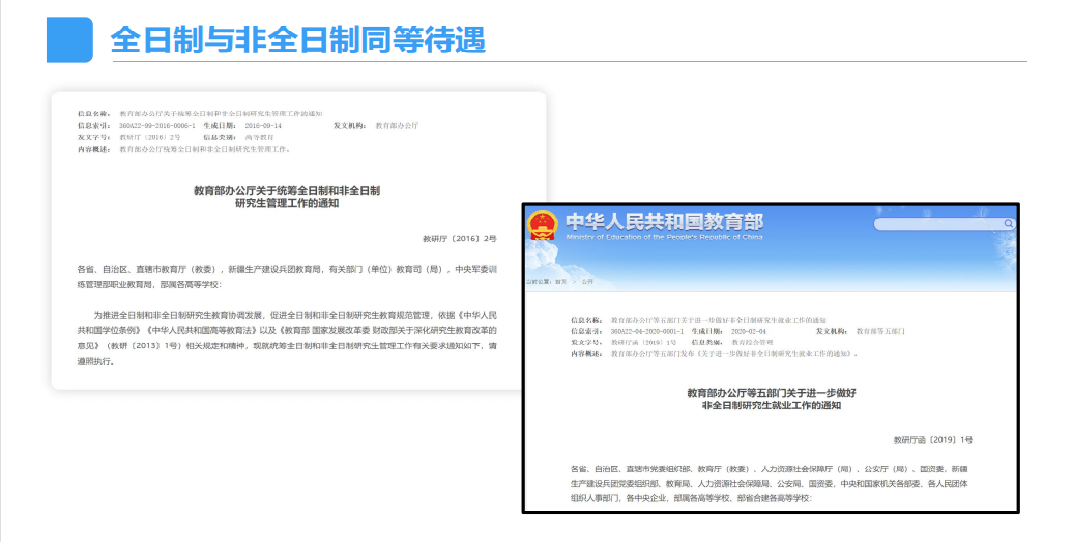Click index number 360A22-99-2016-0006-1
1072x543 pixels.
157,126
